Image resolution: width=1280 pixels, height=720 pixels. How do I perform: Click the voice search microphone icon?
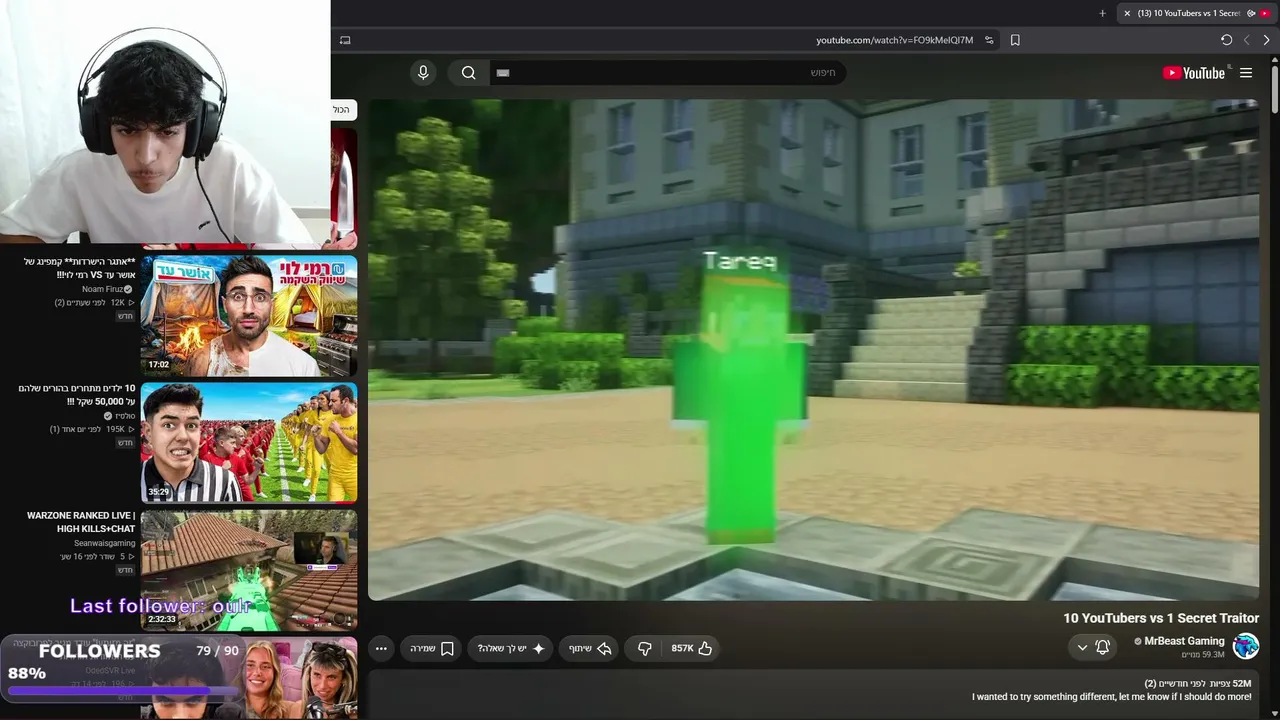click(423, 72)
